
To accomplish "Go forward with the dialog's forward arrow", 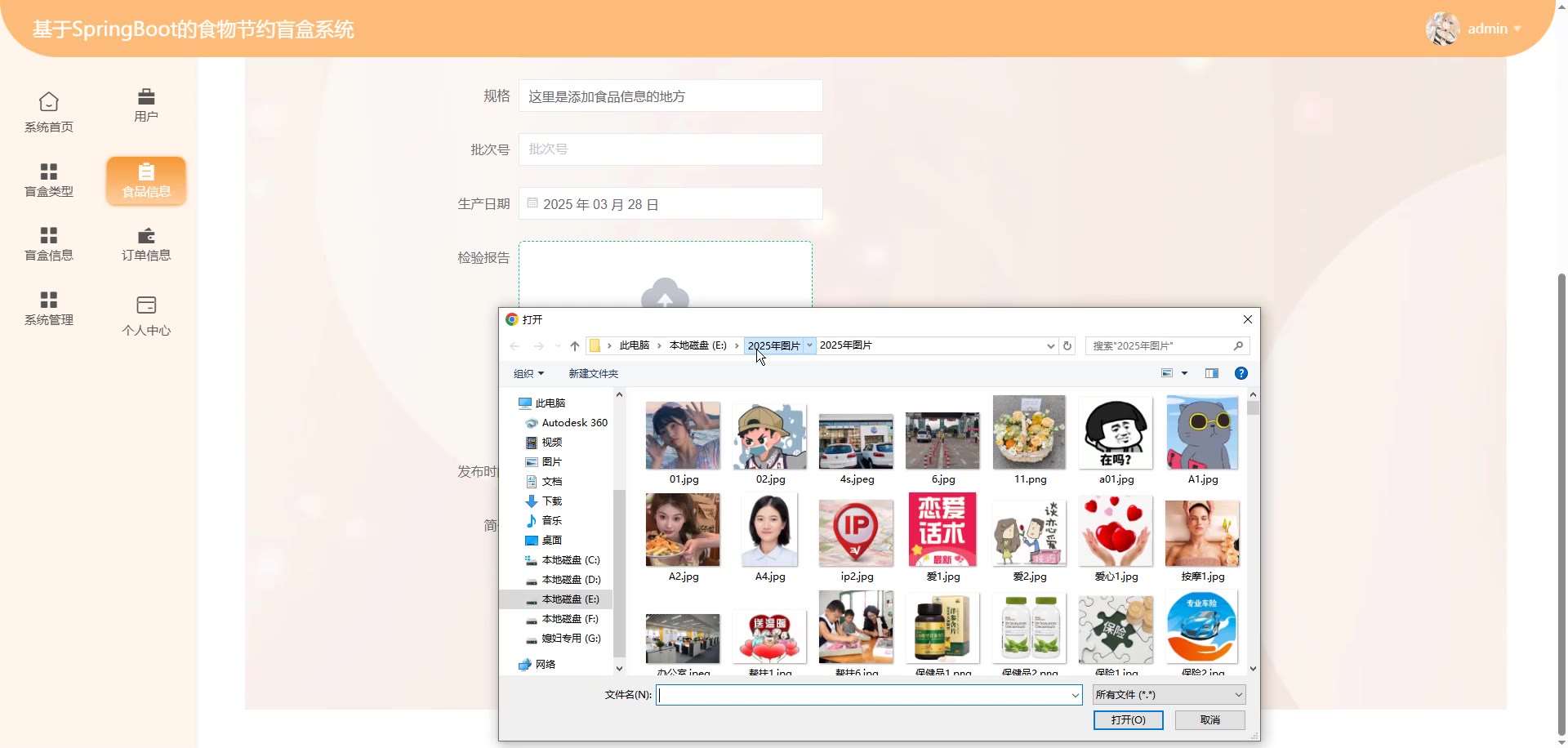I will point(538,346).
